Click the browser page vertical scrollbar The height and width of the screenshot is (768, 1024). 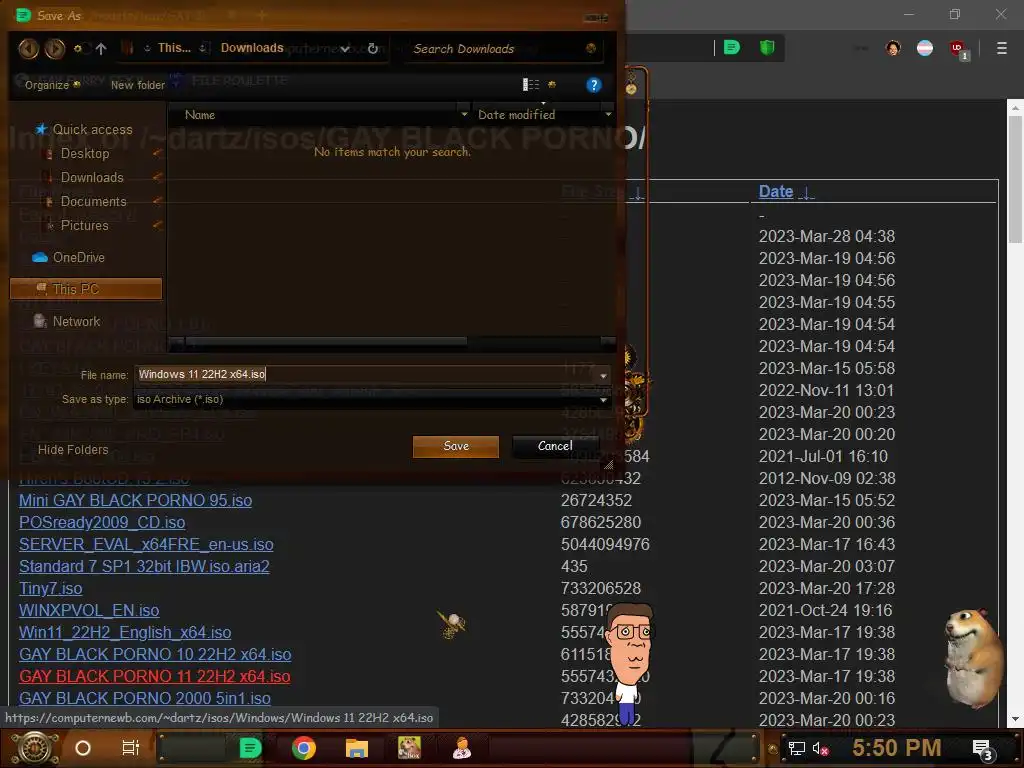point(1015,180)
